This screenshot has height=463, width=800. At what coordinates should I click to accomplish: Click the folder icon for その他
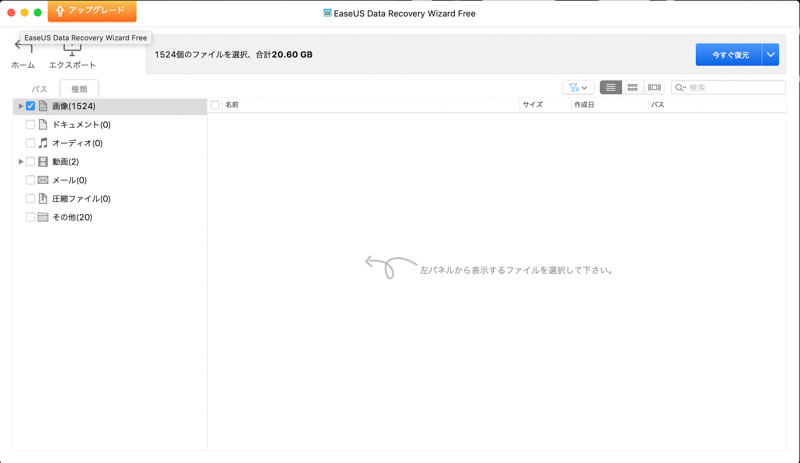coord(43,217)
